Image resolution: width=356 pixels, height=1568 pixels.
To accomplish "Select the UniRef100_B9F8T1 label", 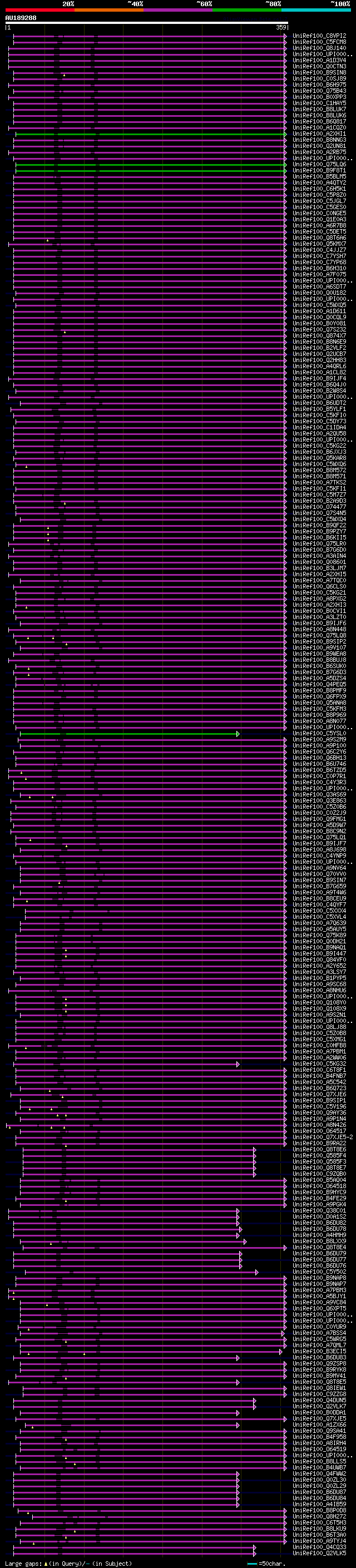I will point(319,170).
